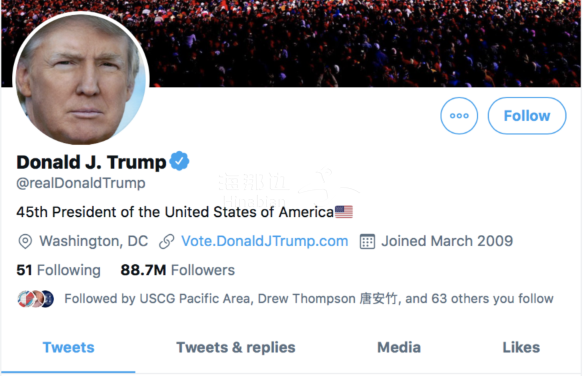Click the Donald J. Trump display name
Screen dimensions: 583x376
coord(91,162)
